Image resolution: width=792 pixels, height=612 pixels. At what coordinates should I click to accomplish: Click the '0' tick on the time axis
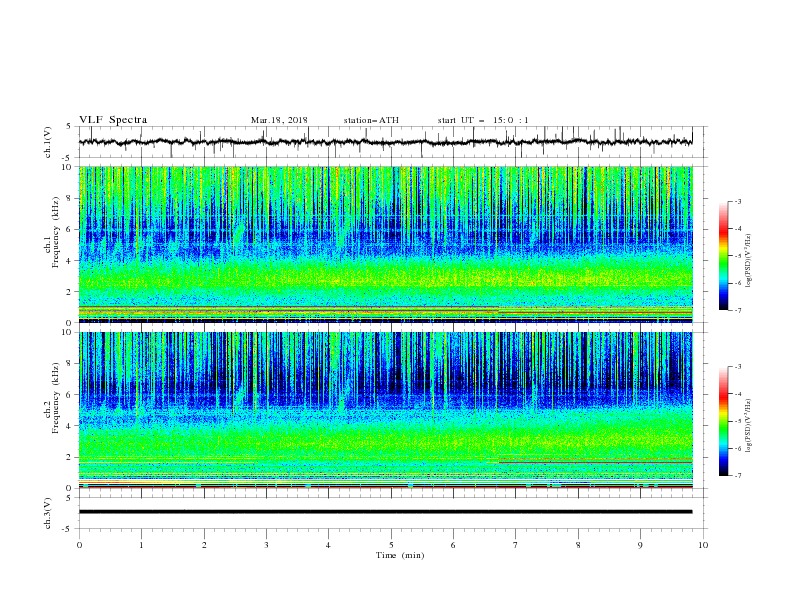point(79,545)
